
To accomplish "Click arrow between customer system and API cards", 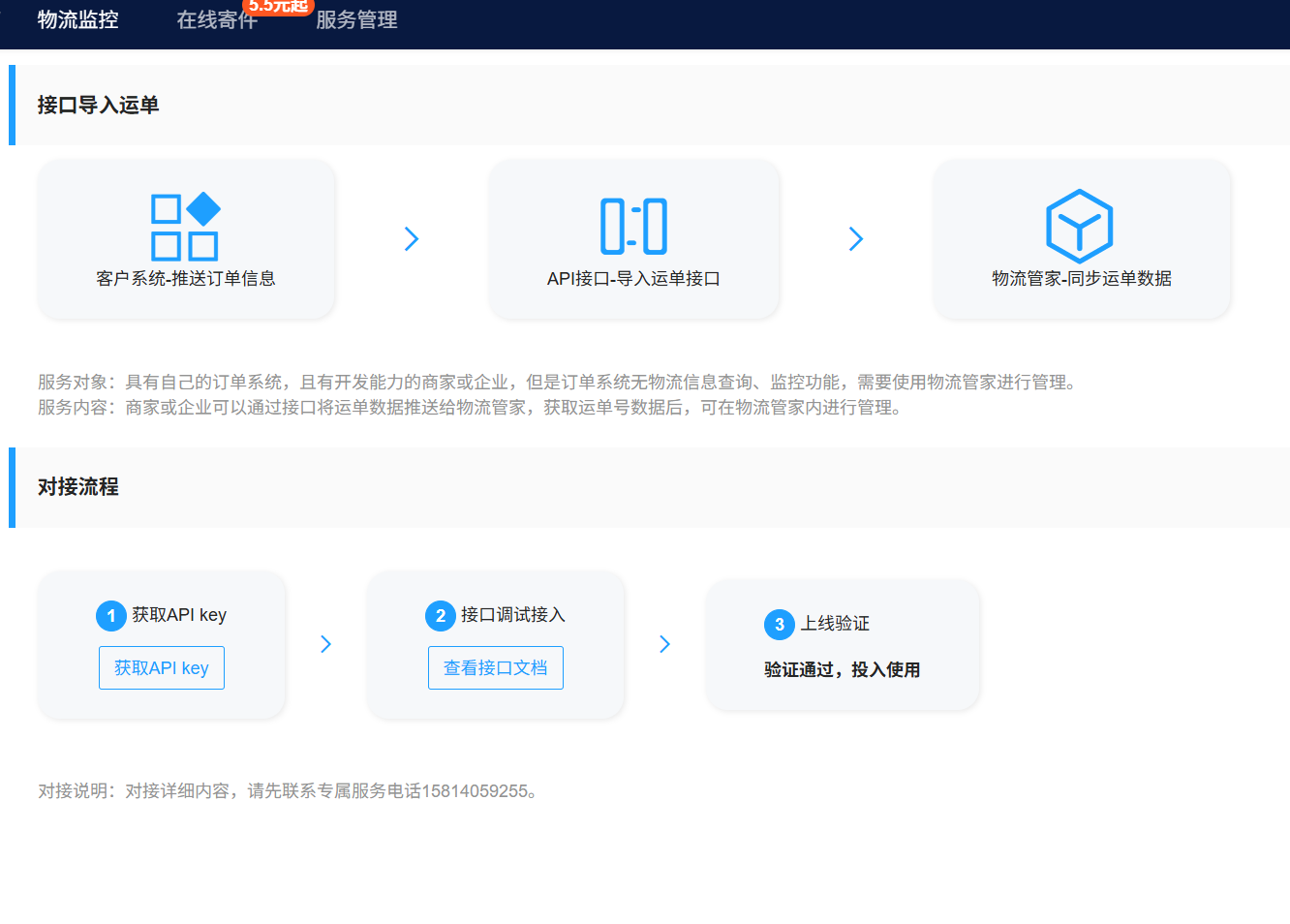I will coord(412,239).
